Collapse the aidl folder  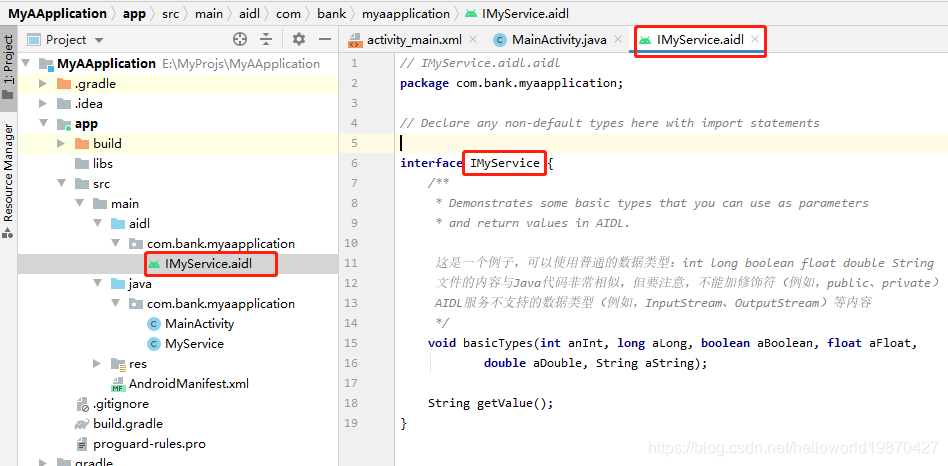tap(97, 224)
